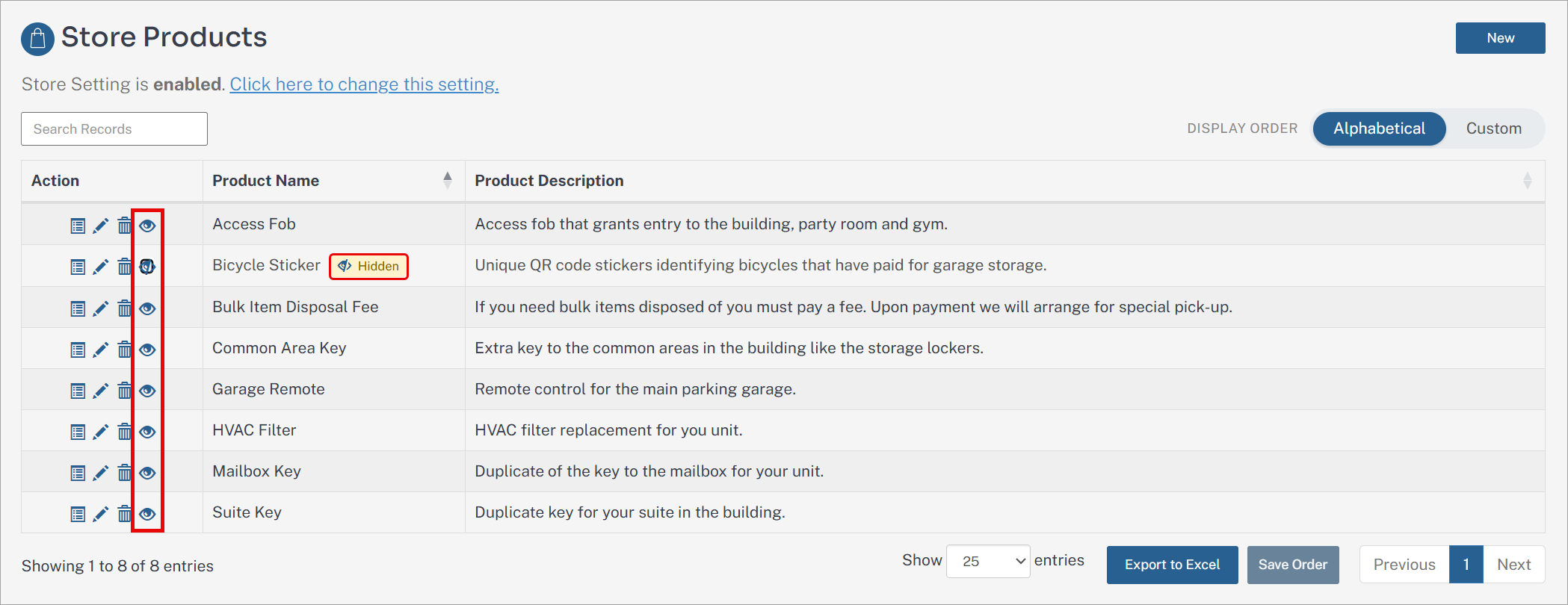Image resolution: width=1568 pixels, height=605 pixels.
Task: Toggle visibility eye for Access Fob
Action: 148,226
